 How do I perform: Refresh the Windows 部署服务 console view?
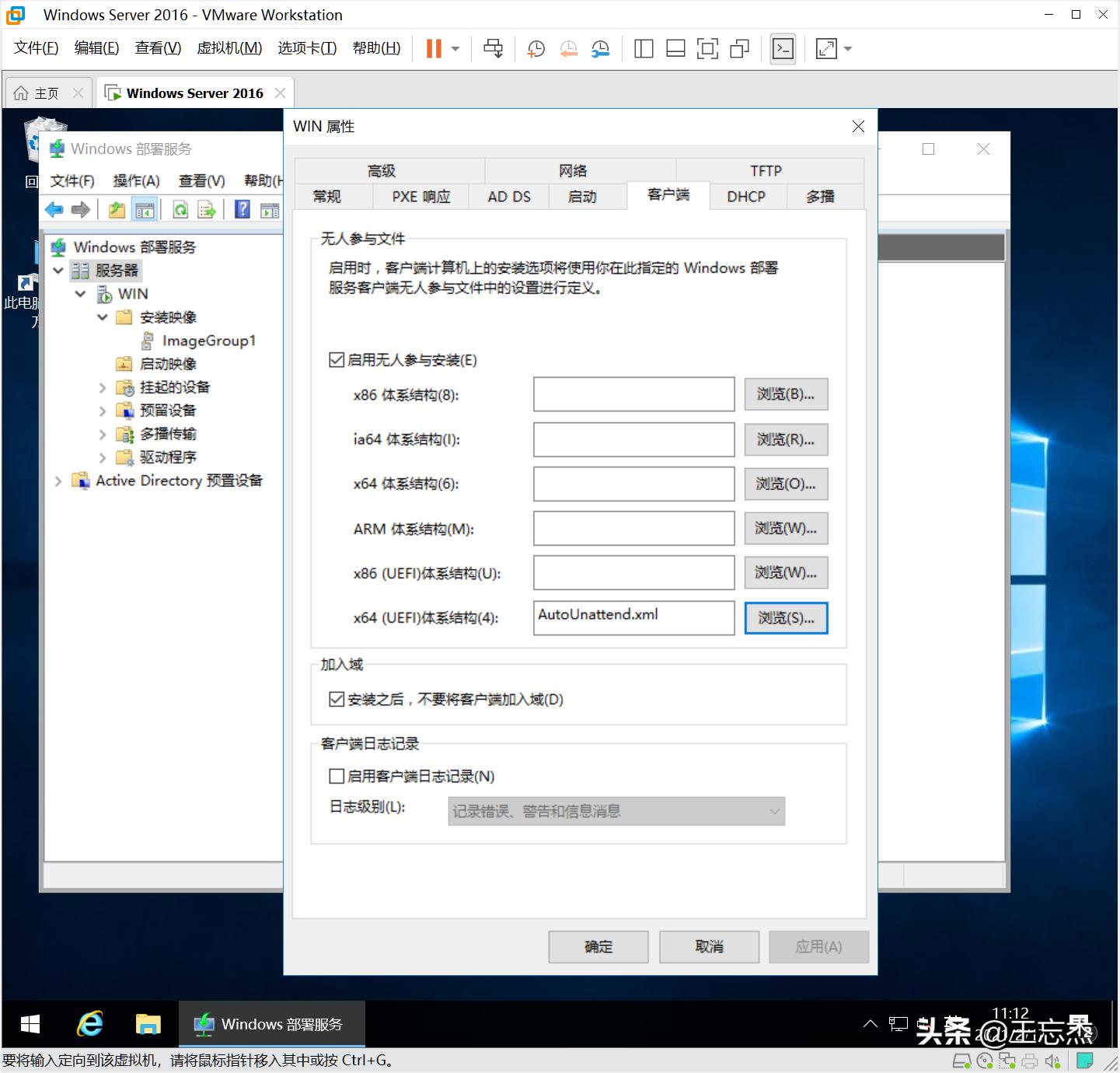(180, 208)
